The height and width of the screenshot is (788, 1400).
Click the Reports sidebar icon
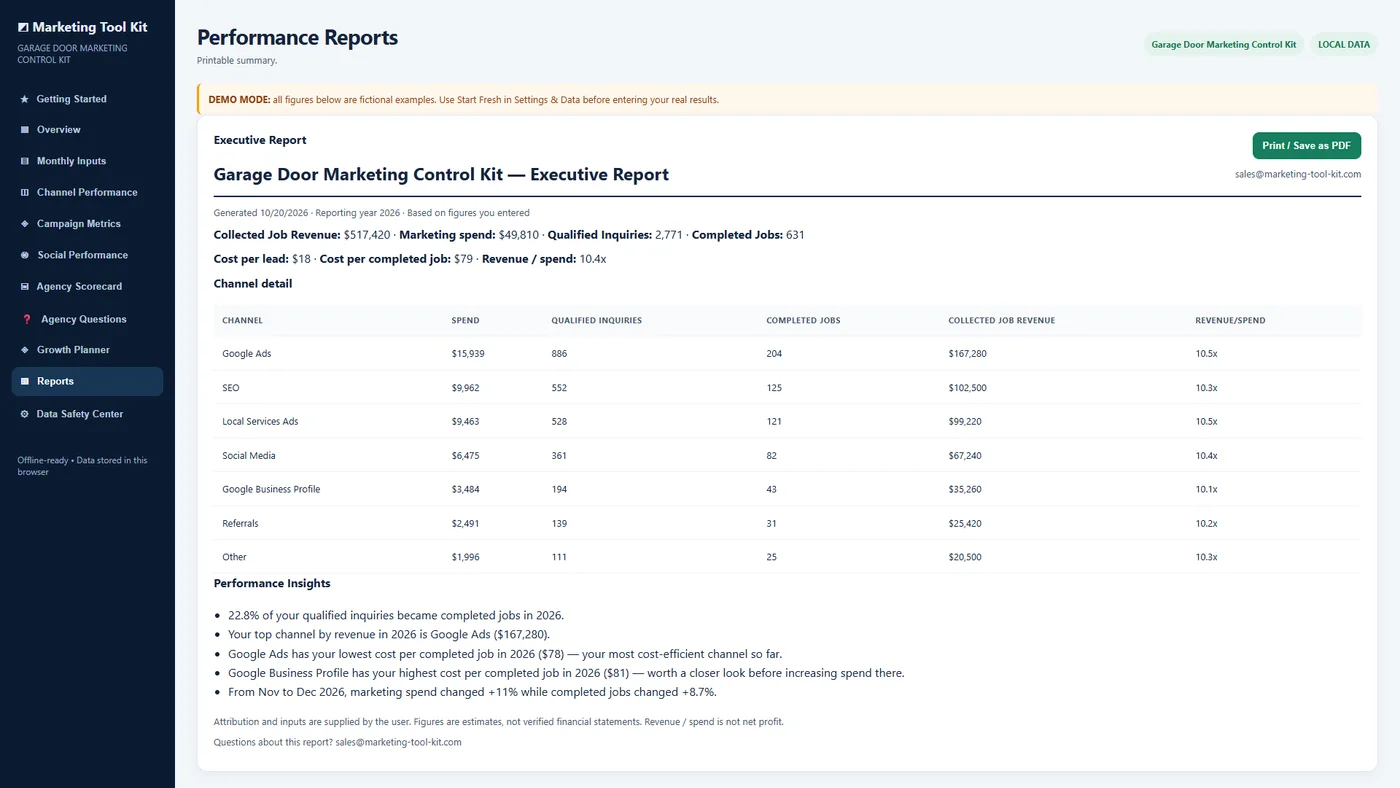[25, 381]
